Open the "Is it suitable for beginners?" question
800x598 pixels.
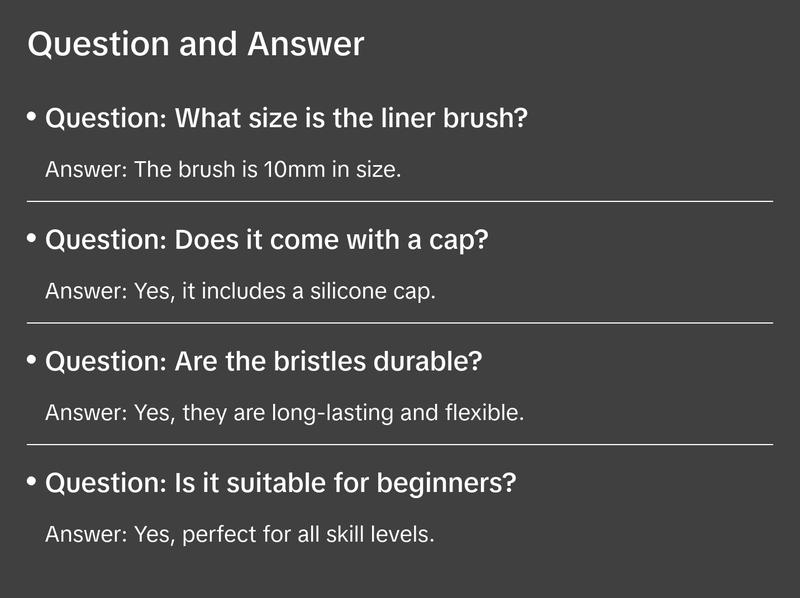pyautogui.click(x=281, y=483)
